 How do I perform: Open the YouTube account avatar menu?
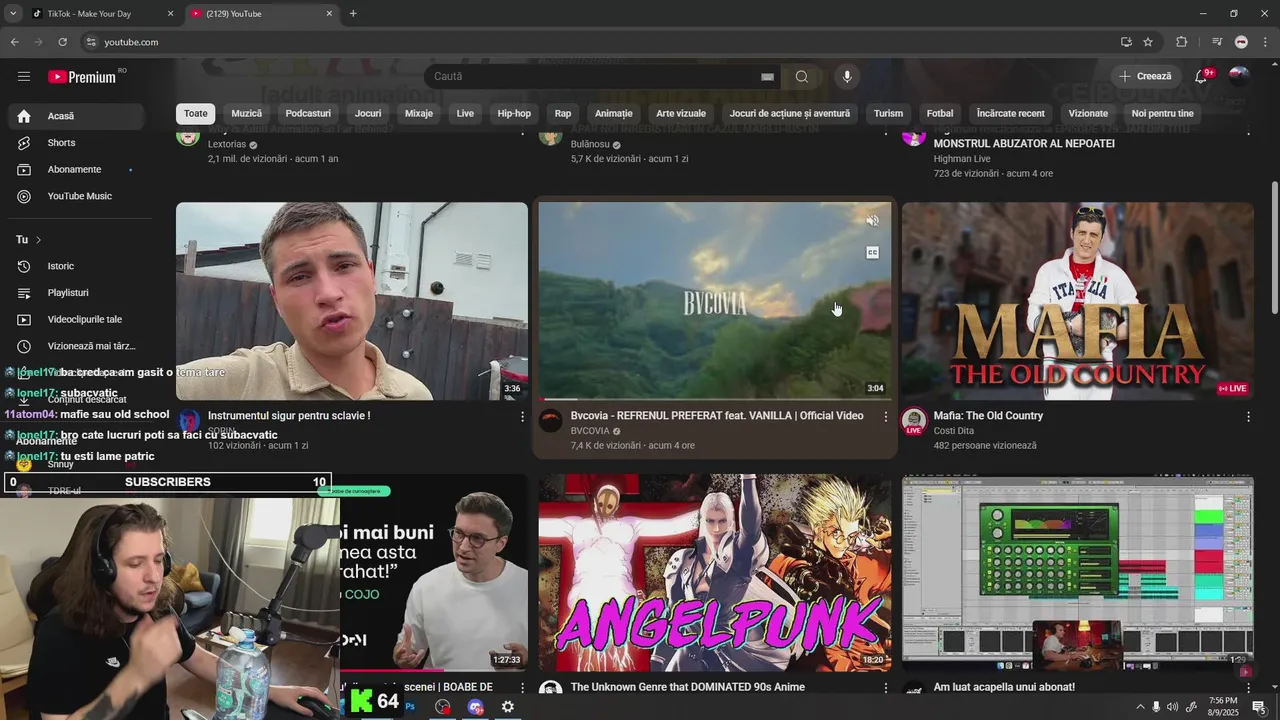[x=1239, y=77]
